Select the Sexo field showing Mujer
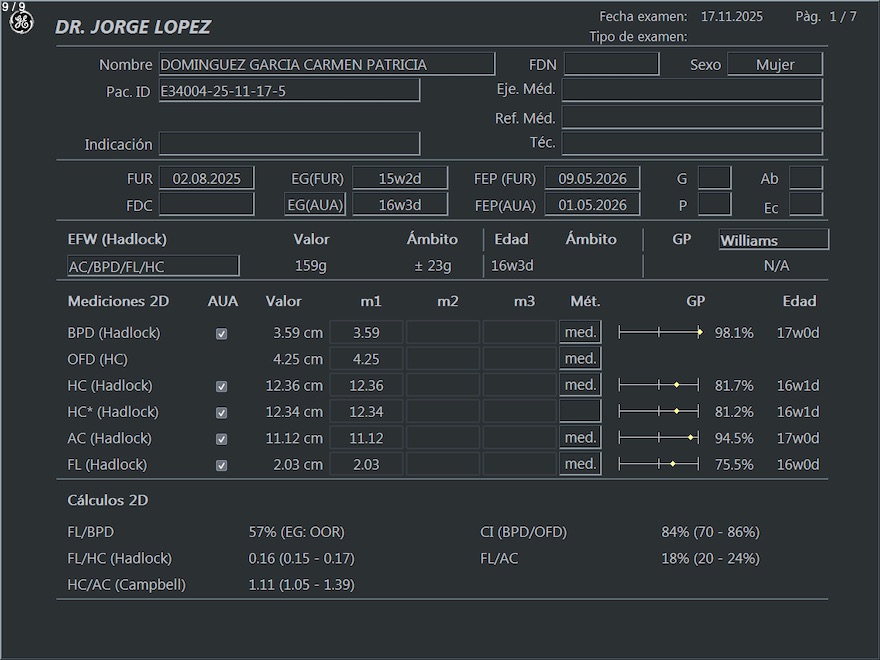The width and height of the screenshot is (880, 660). (774, 64)
